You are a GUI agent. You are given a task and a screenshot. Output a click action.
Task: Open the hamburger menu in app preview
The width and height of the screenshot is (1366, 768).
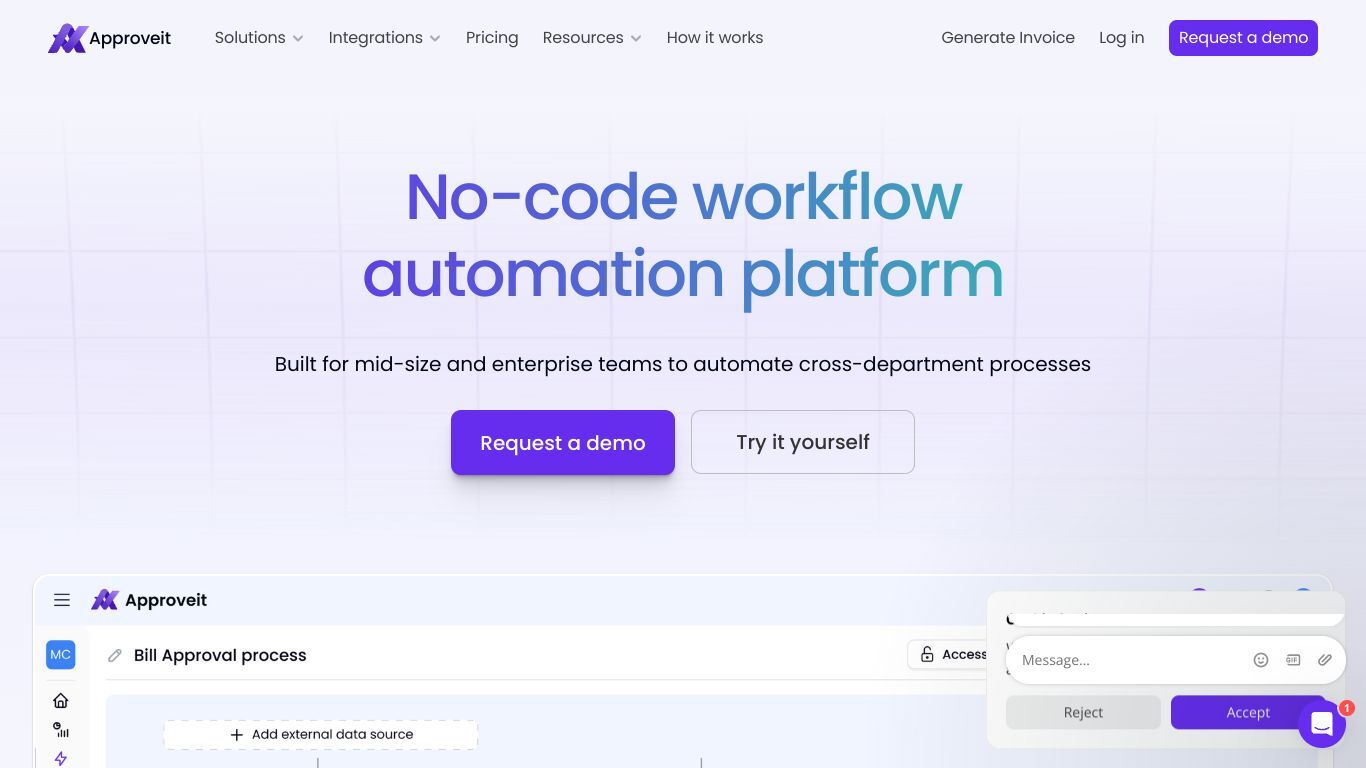(62, 600)
